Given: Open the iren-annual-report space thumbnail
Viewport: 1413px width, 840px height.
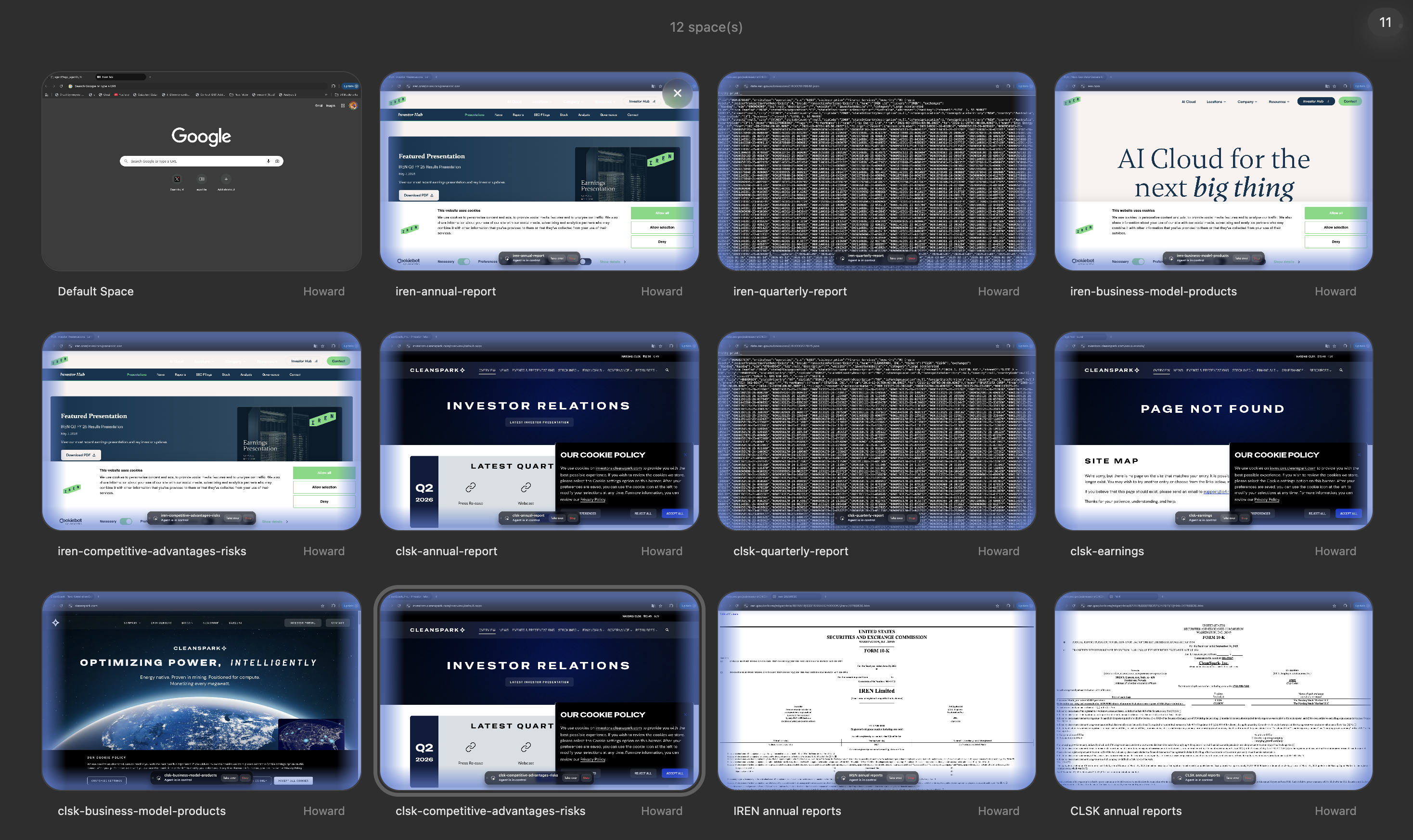Looking at the screenshot, I should [539, 171].
